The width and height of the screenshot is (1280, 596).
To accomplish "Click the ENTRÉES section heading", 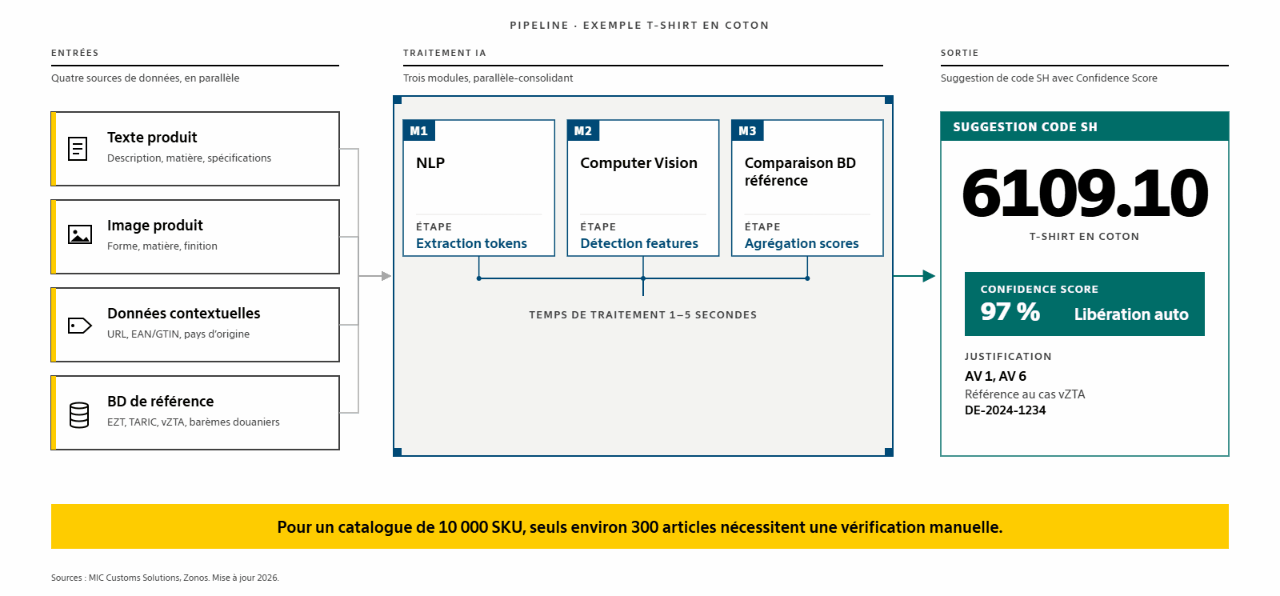I will tap(75, 53).
